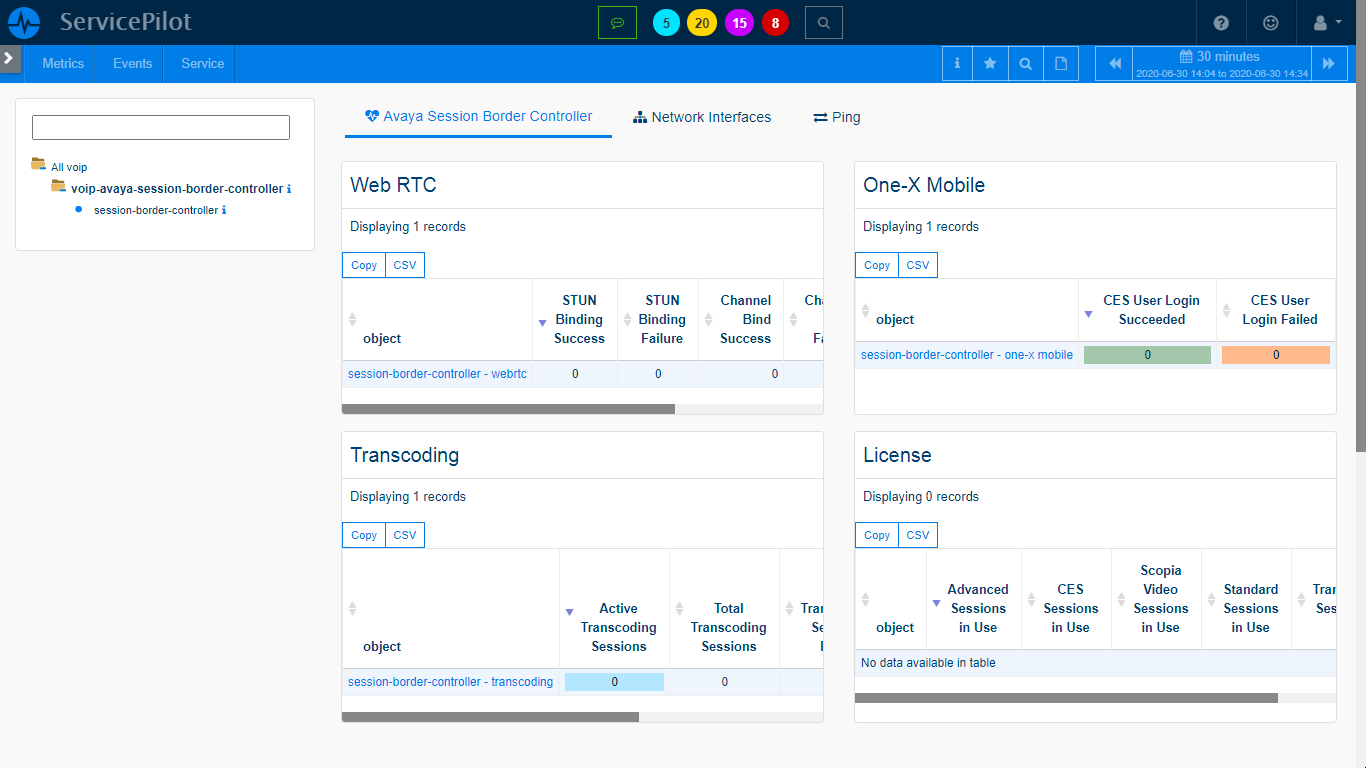The width and height of the screenshot is (1366, 768).
Task: Advance time period with forward arrows
Action: coord(1328,64)
